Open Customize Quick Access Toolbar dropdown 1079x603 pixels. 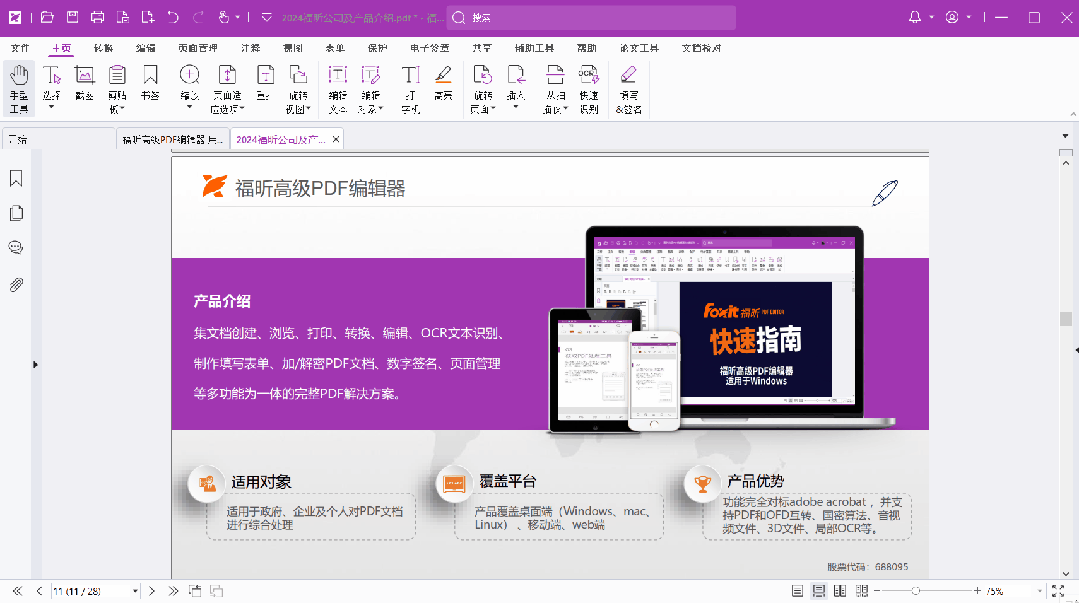click(x=267, y=17)
